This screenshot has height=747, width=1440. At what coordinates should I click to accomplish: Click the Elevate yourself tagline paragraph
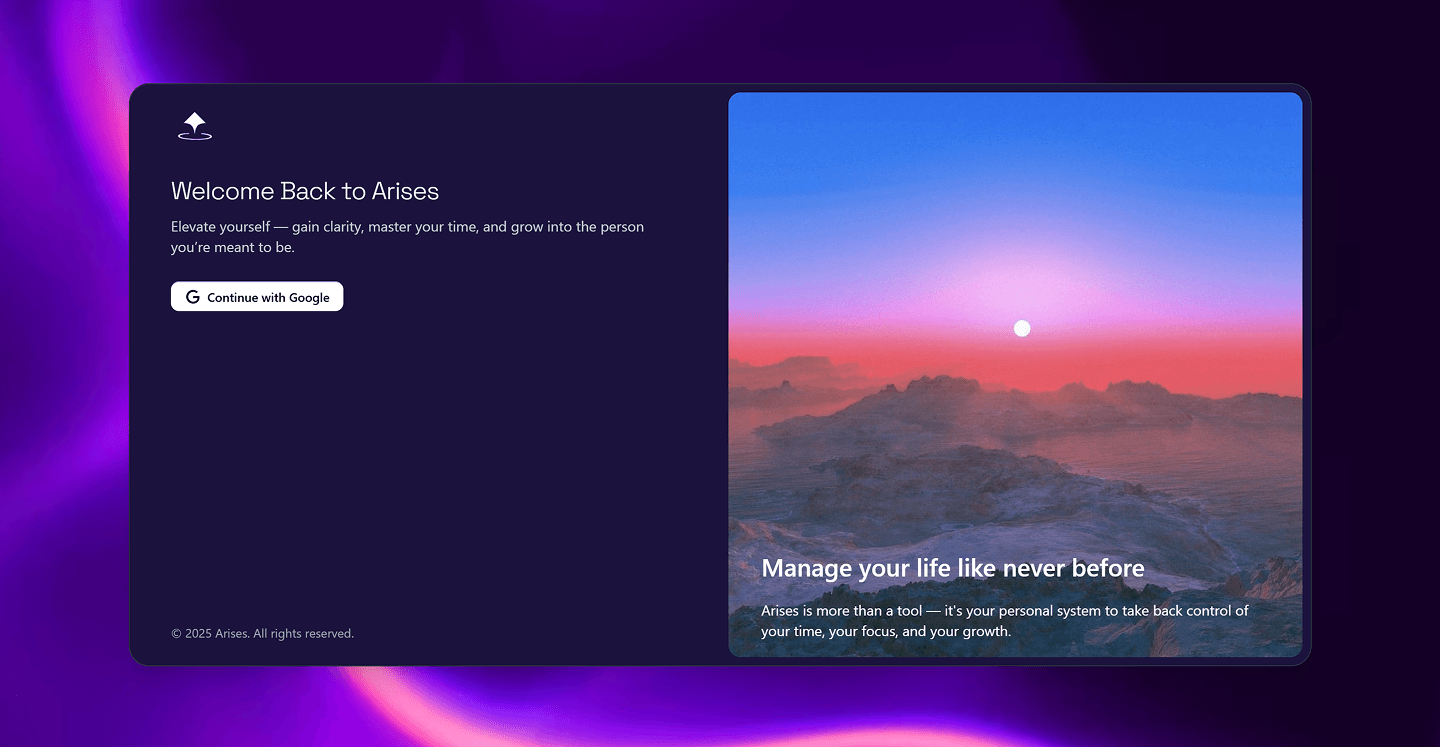pos(407,237)
